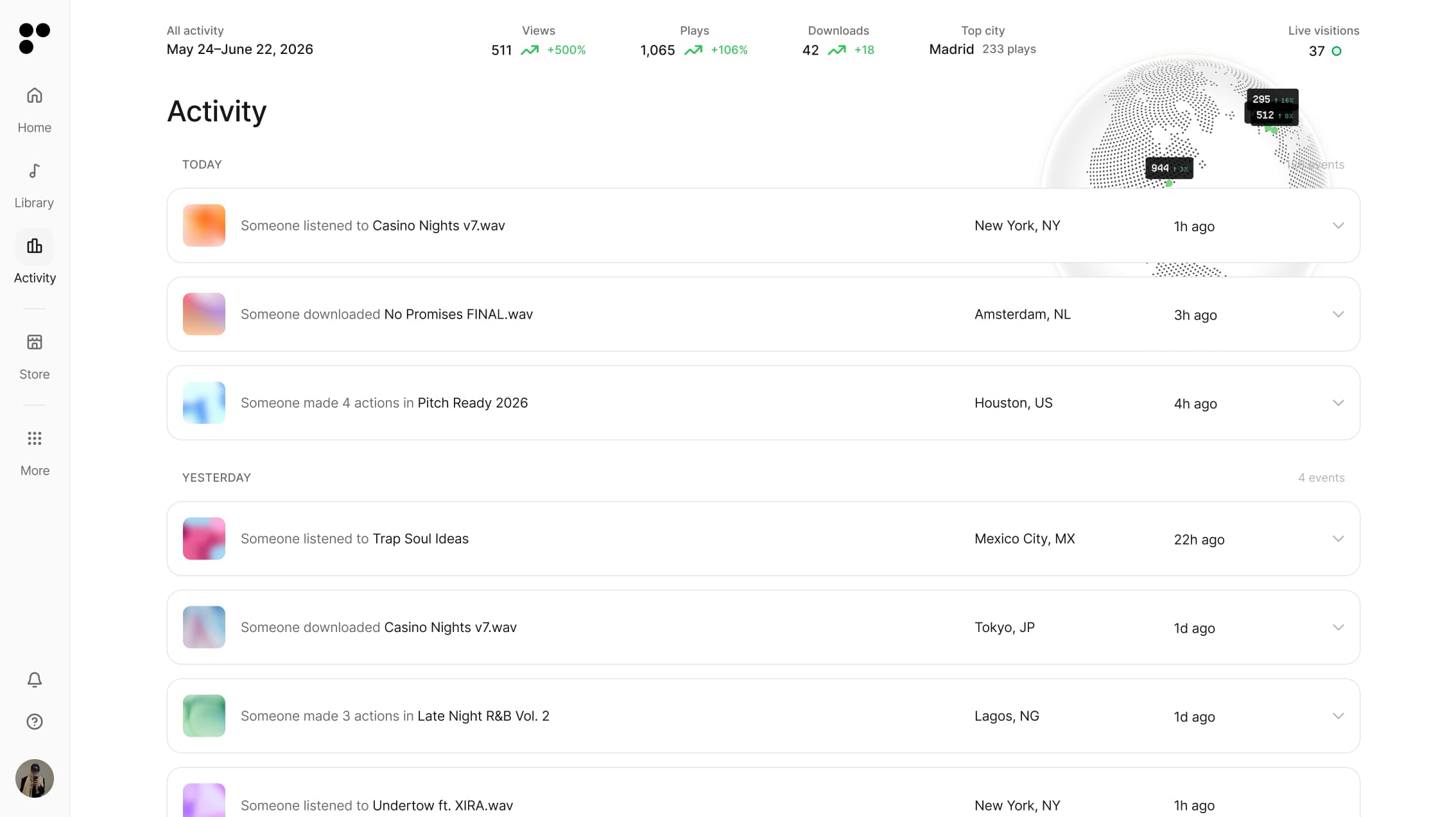Click the 4 events count under Yesterday
This screenshot has width=1456, height=817.
(1321, 477)
